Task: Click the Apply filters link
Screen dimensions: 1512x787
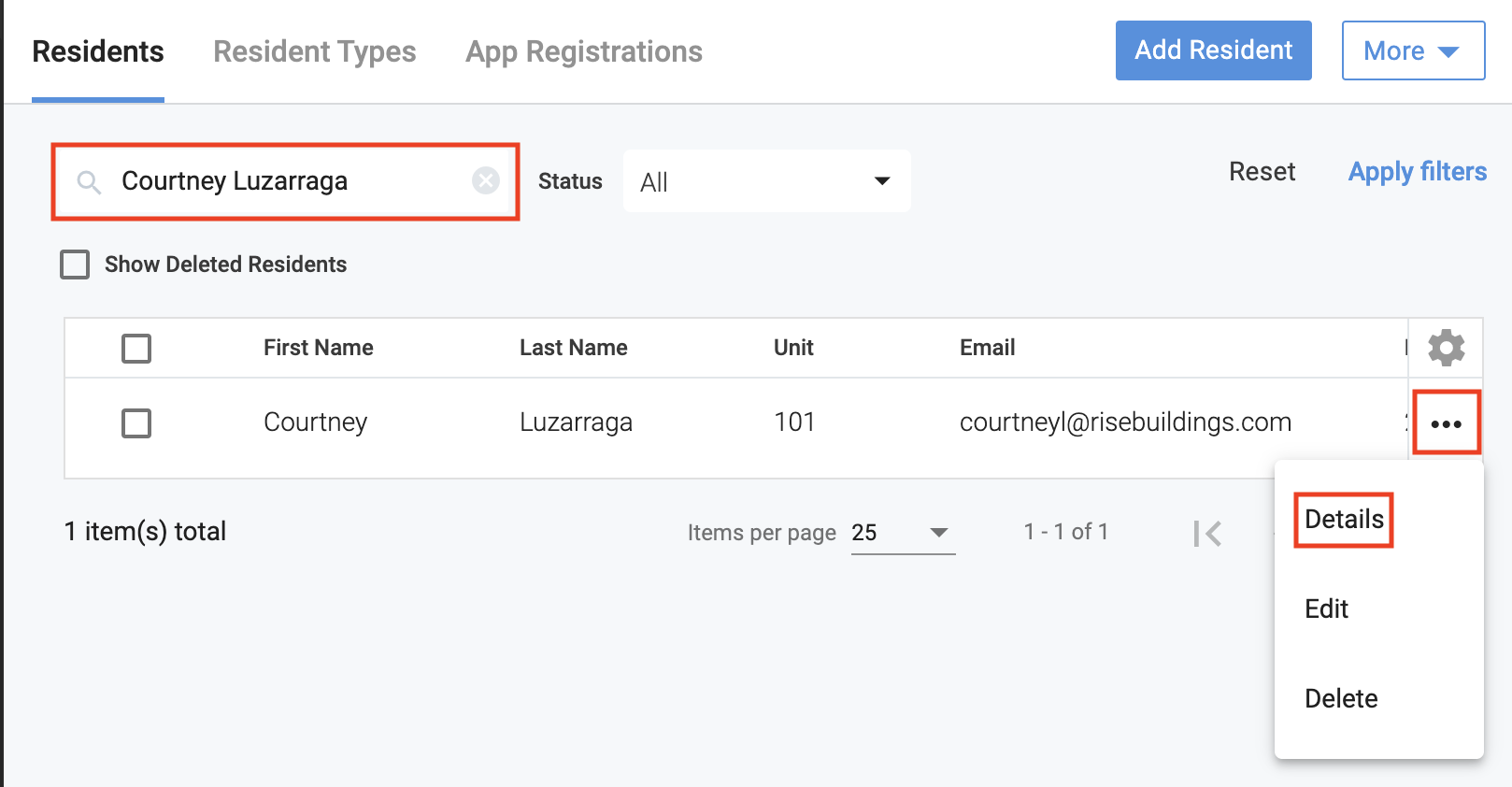Action: click(x=1417, y=172)
